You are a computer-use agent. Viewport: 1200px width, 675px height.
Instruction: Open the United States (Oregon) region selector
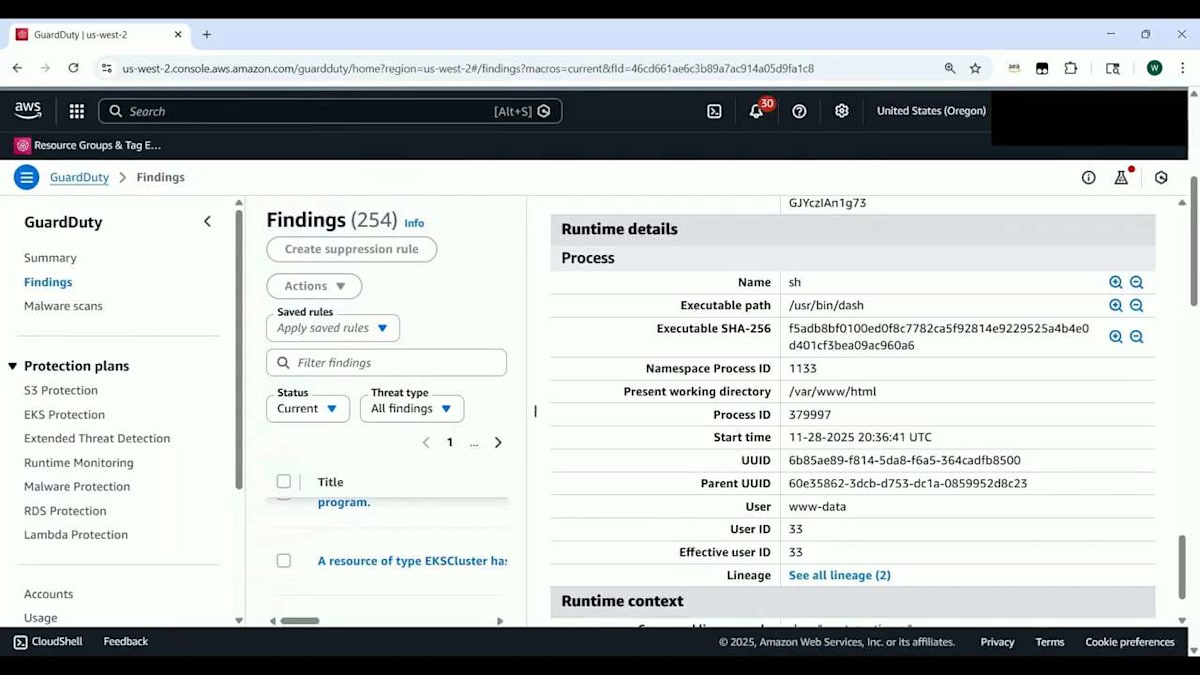coord(931,111)
